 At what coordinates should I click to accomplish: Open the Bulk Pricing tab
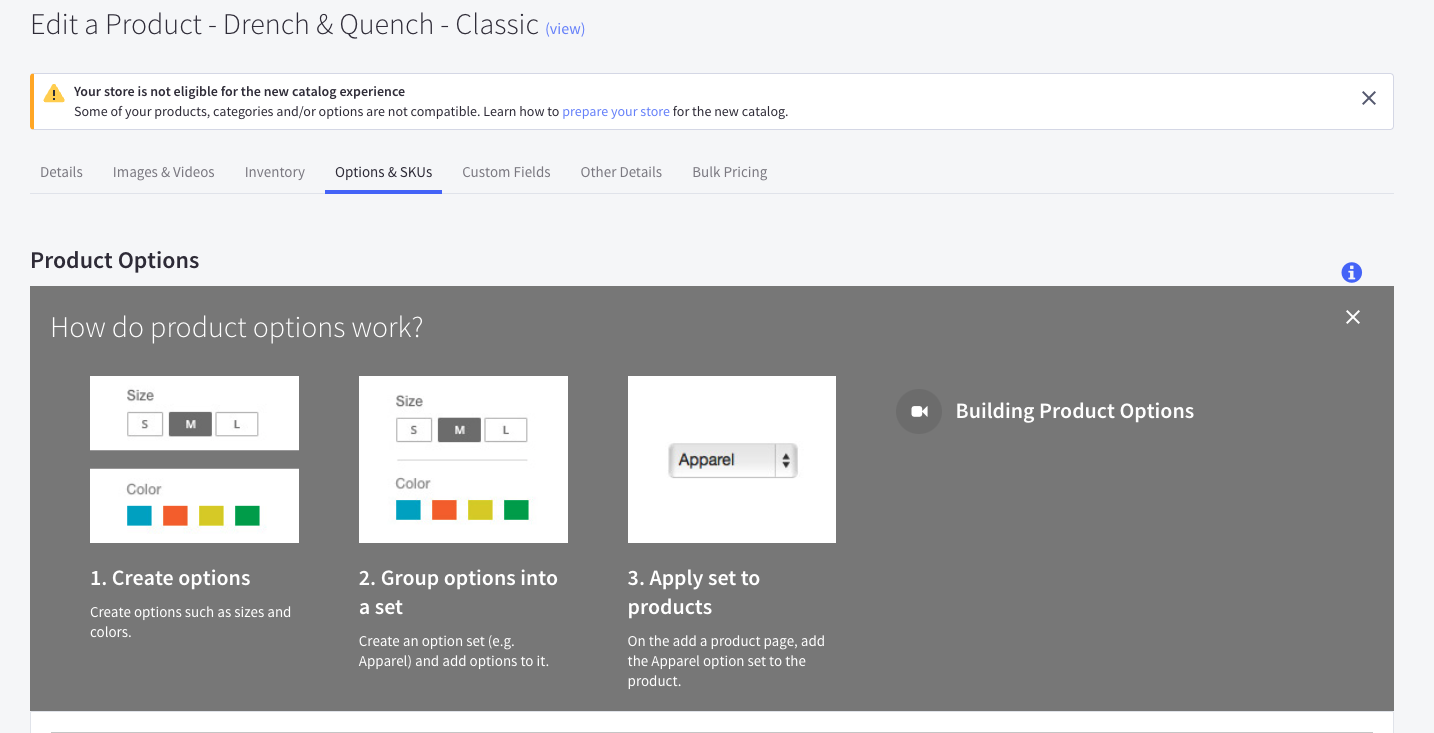729,172
